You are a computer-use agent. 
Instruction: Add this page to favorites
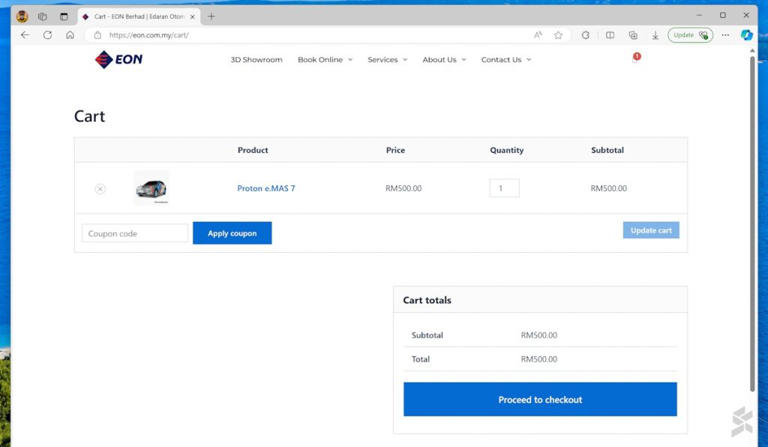558,35
